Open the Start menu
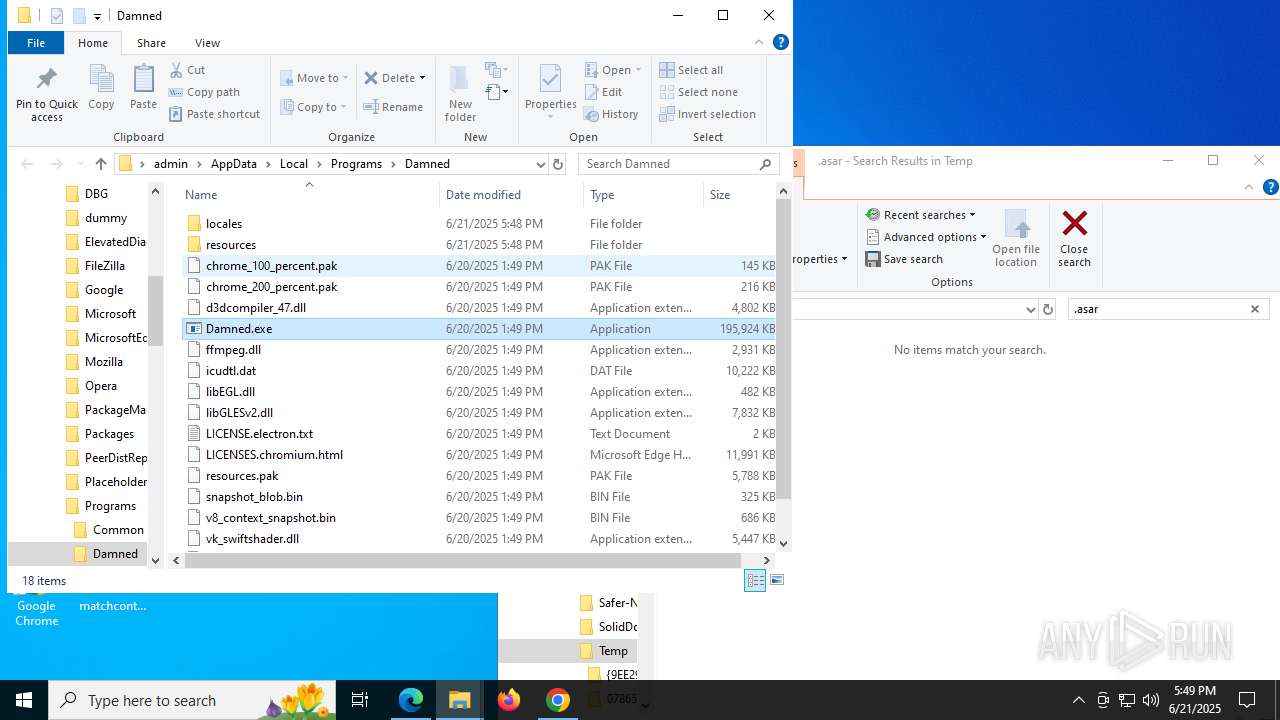Screen dimensions: 1280x720 click(x=24, y=700)
